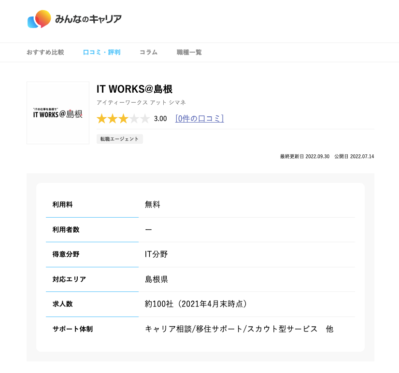
Task: Select the 口コミ・評判 navigation tab
Action: [102, 52]
